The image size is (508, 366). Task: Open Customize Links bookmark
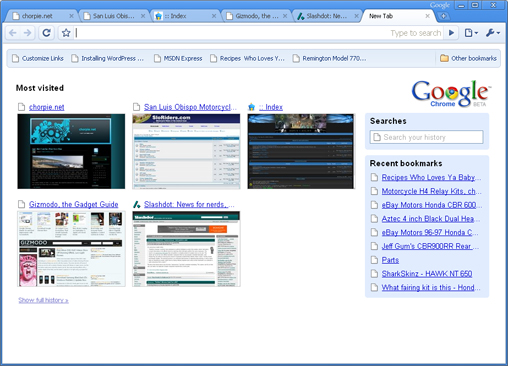38,58
